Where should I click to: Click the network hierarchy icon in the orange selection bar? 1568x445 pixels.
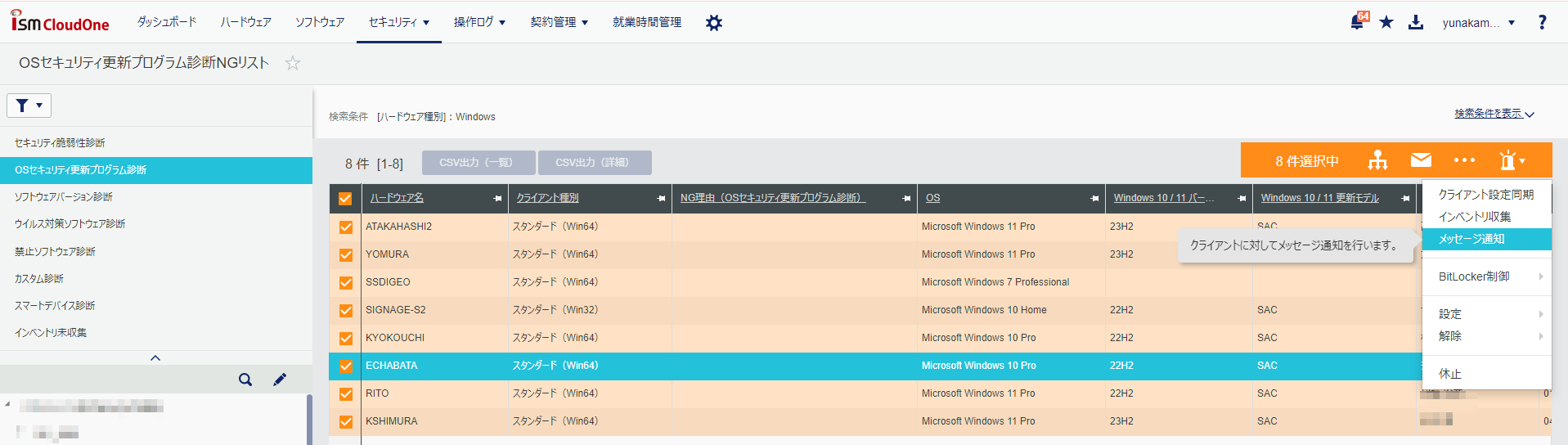(x=1378, y=160)
